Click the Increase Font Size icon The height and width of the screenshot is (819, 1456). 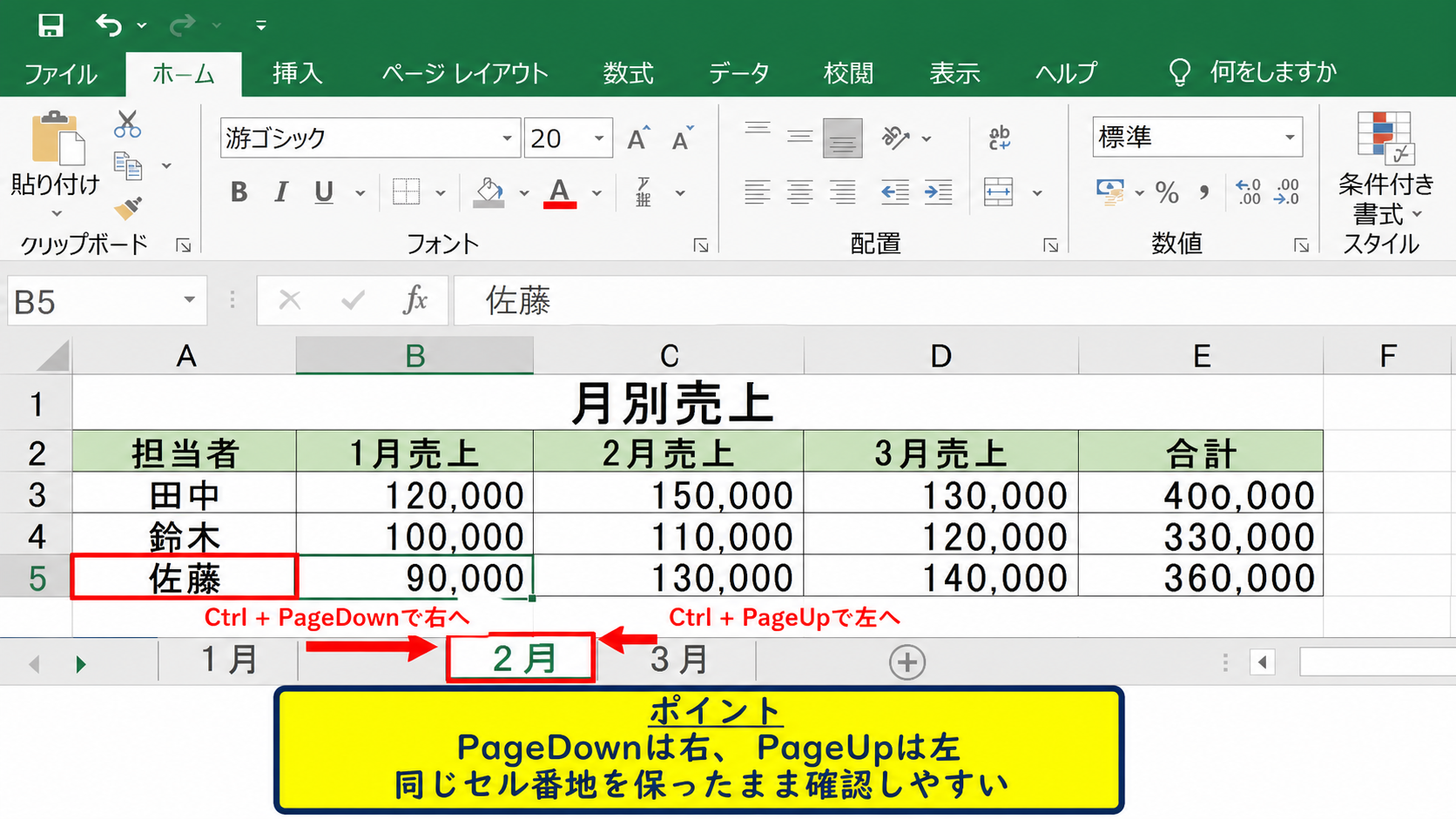tap(638, 138)
